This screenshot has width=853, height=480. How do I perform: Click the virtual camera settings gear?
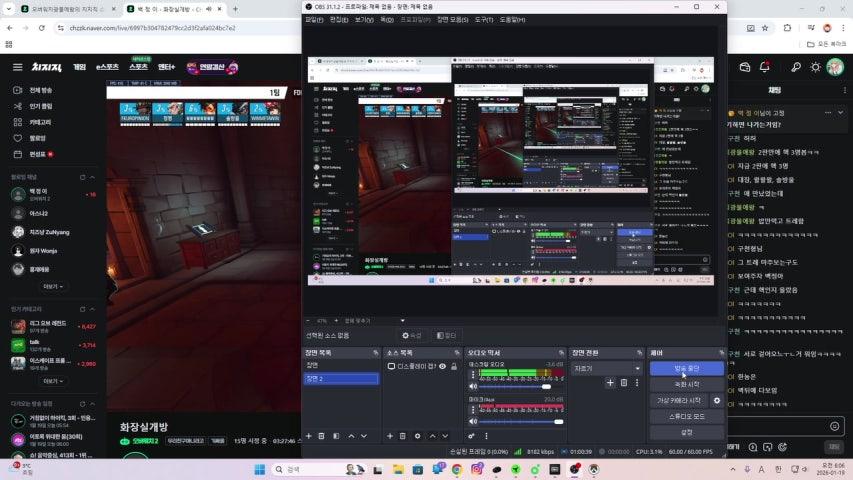(716, 400)
